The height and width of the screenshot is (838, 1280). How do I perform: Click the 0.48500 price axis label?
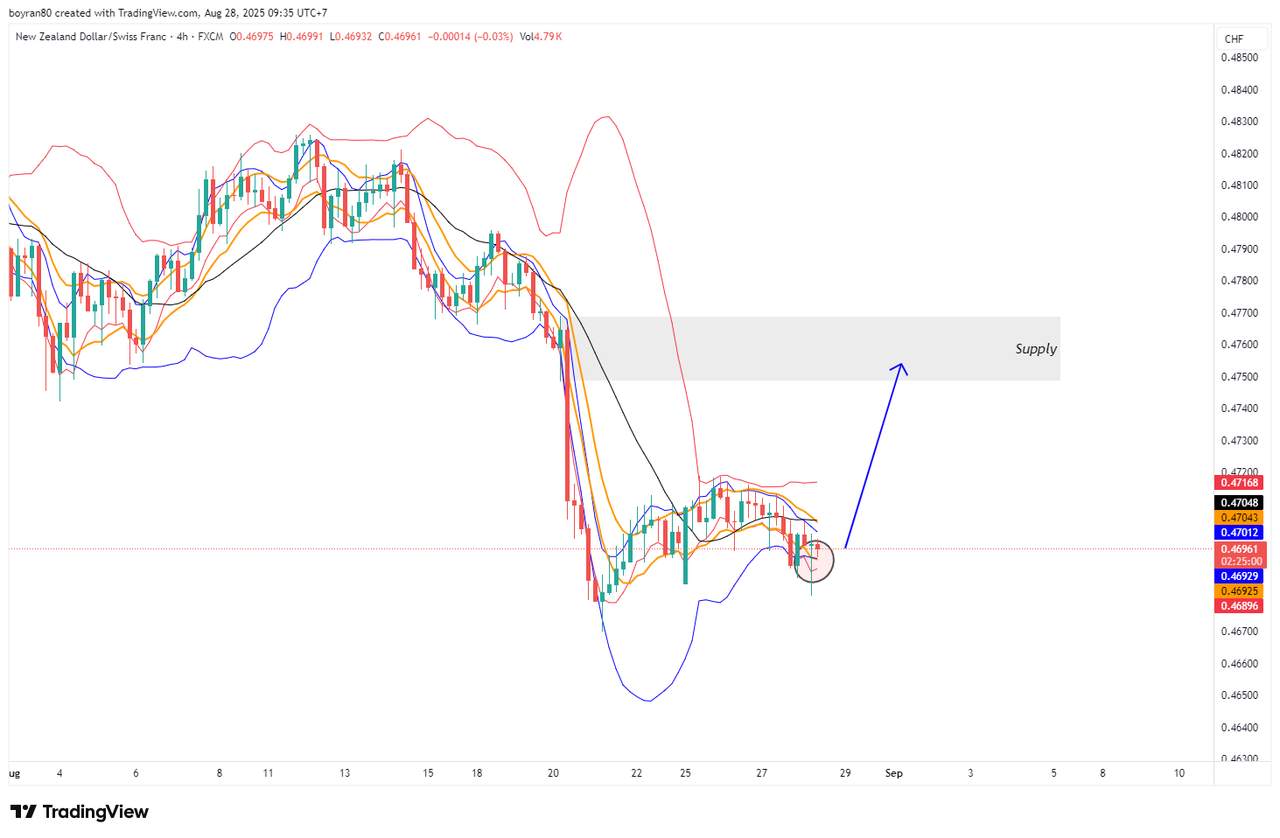1240,58
